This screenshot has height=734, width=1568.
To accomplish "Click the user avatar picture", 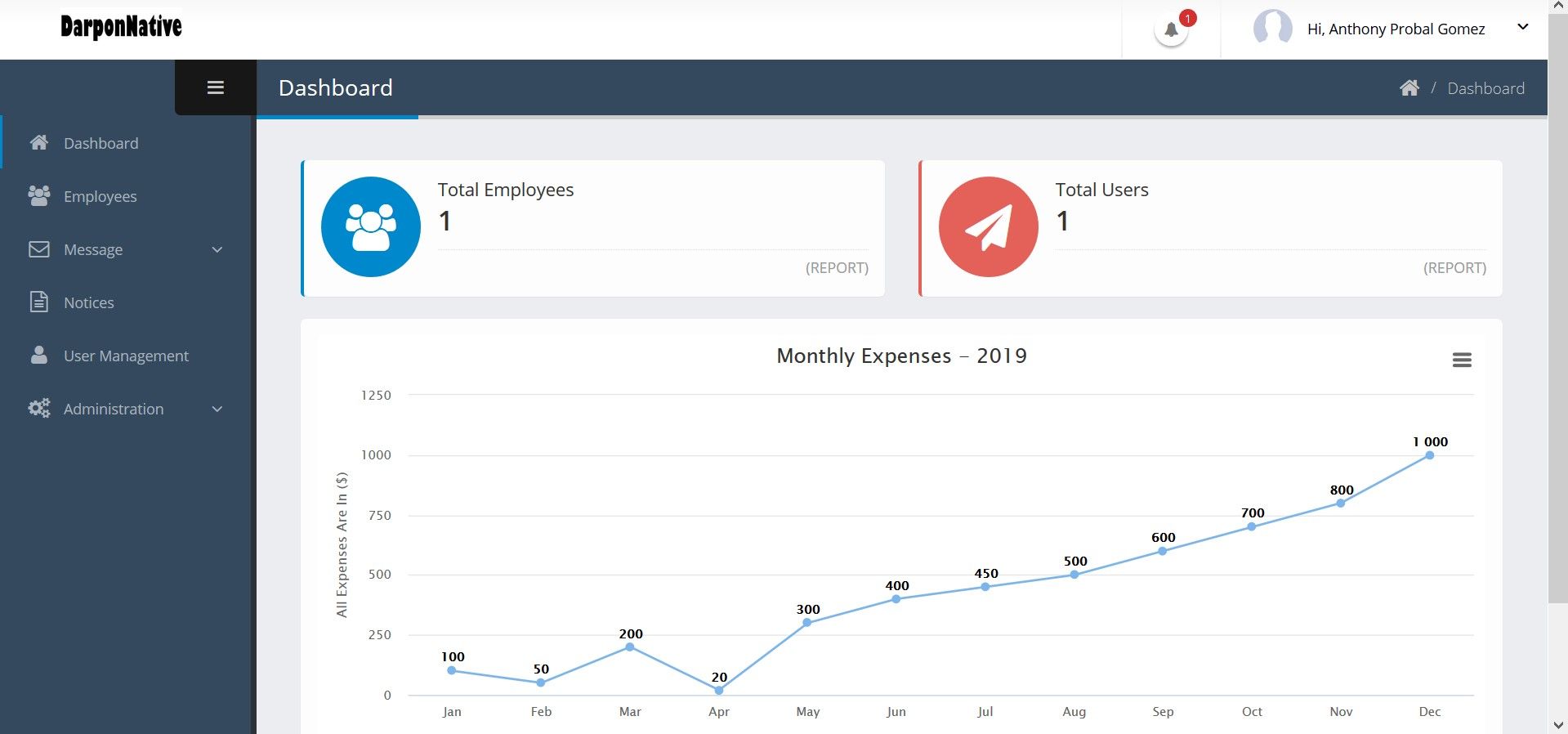I will pyautogui.click(x=1272, y=29).
